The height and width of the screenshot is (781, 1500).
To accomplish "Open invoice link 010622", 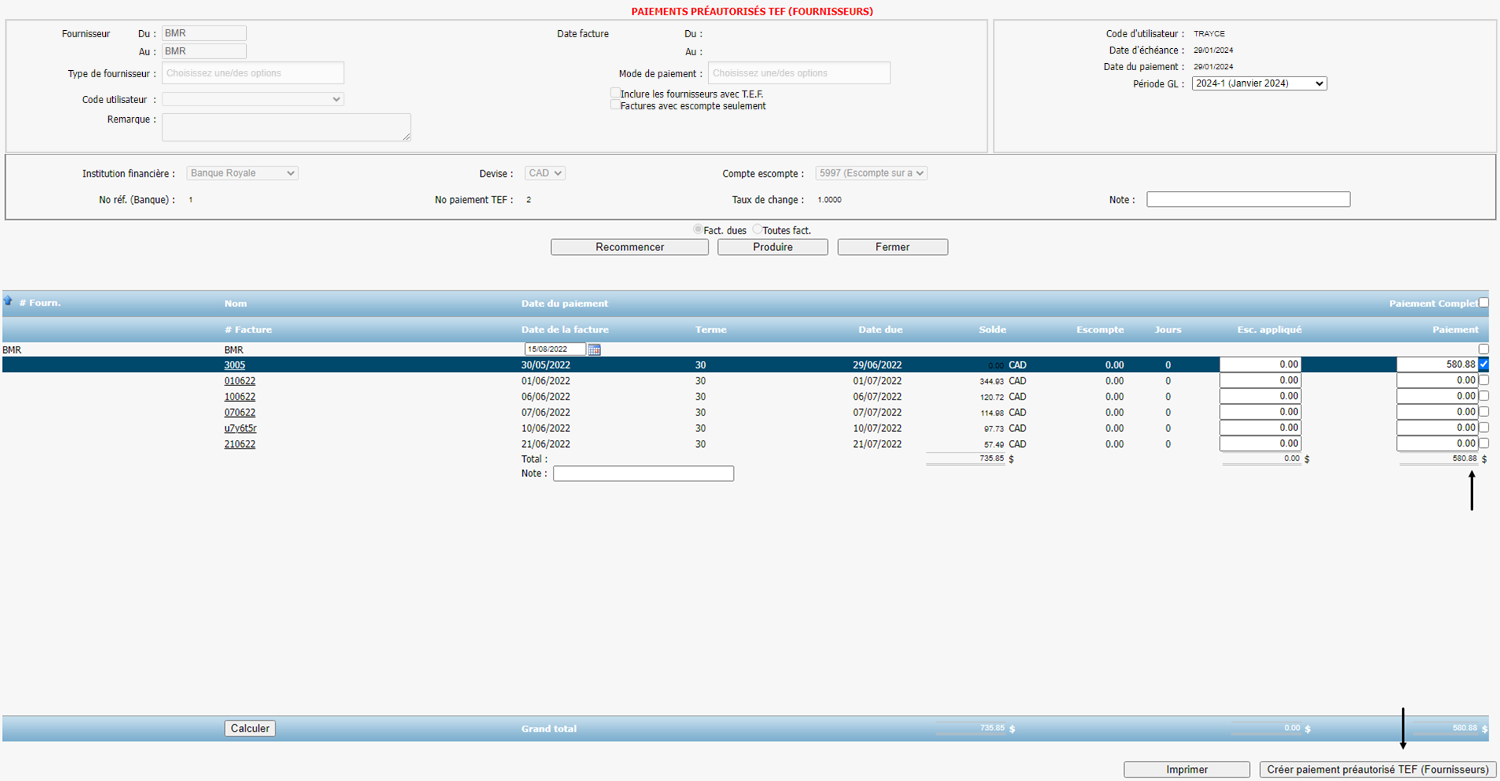I will (x=239, y=381).
